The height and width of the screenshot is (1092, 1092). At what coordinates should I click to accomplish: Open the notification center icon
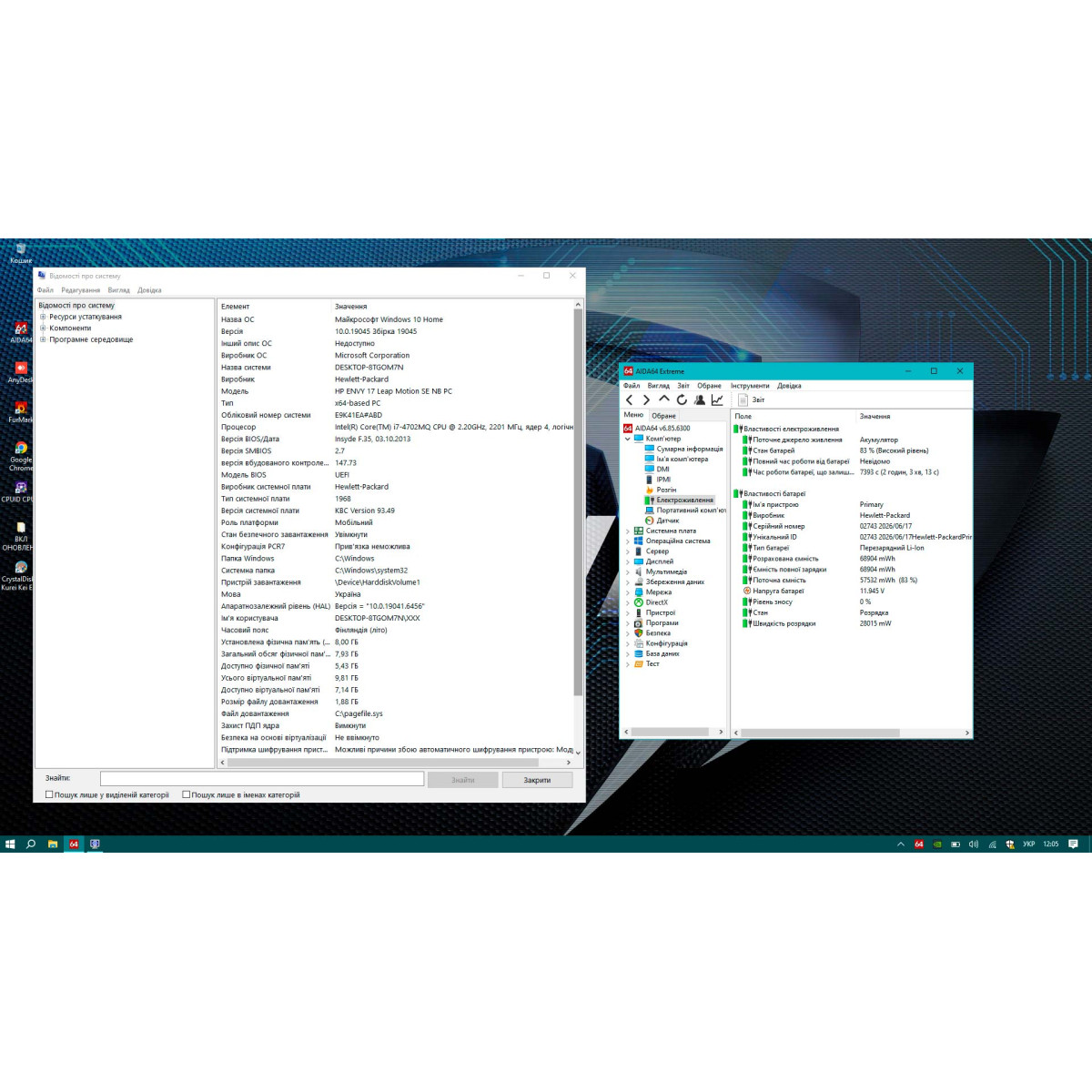point(1073,844)
